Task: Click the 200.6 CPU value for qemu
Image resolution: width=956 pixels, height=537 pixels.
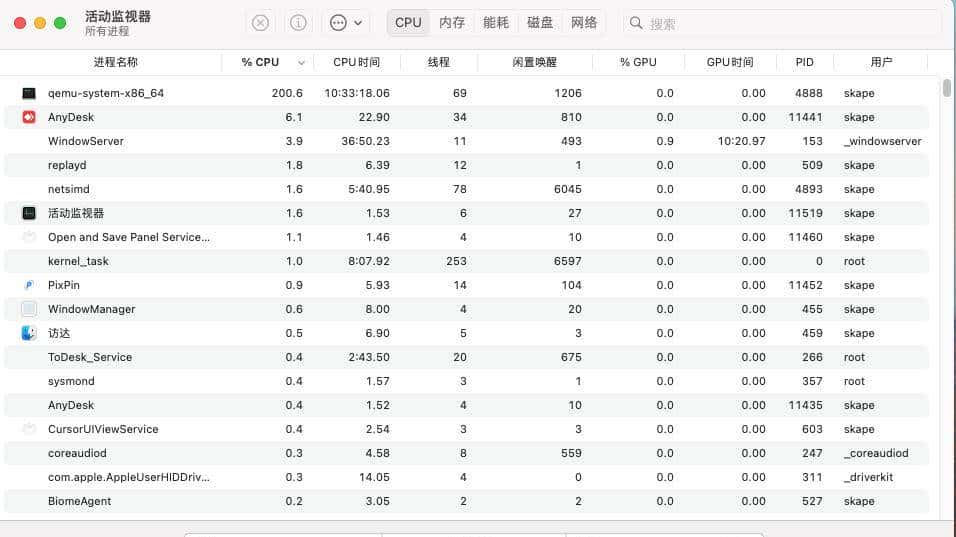Action: (x=287, y=93)
